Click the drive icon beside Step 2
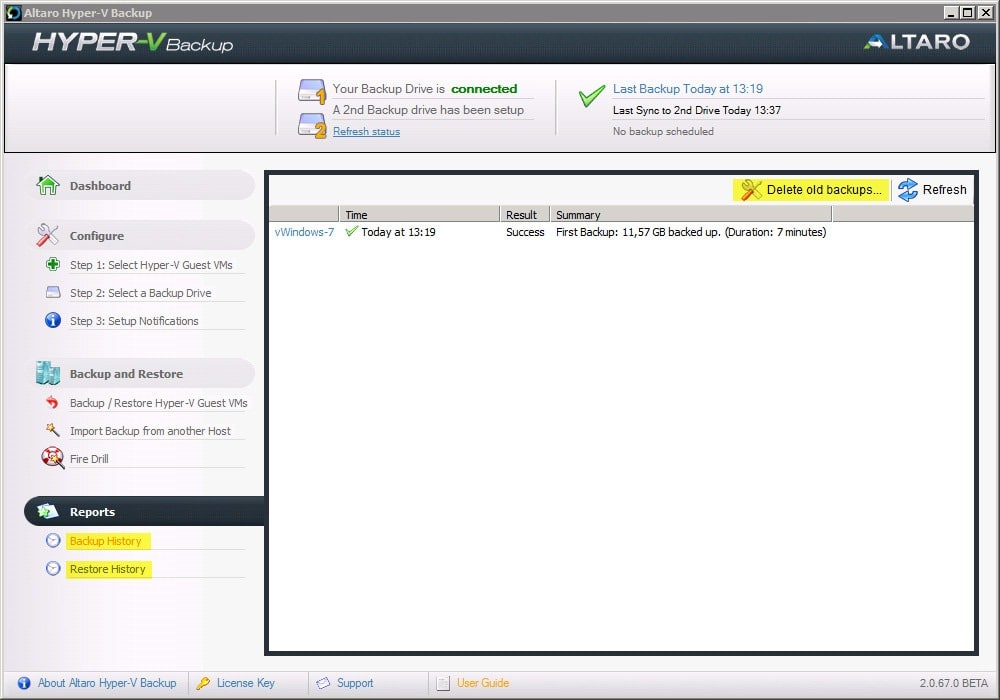The height and width of the screenshot is (700, 1000). [53, 292]
